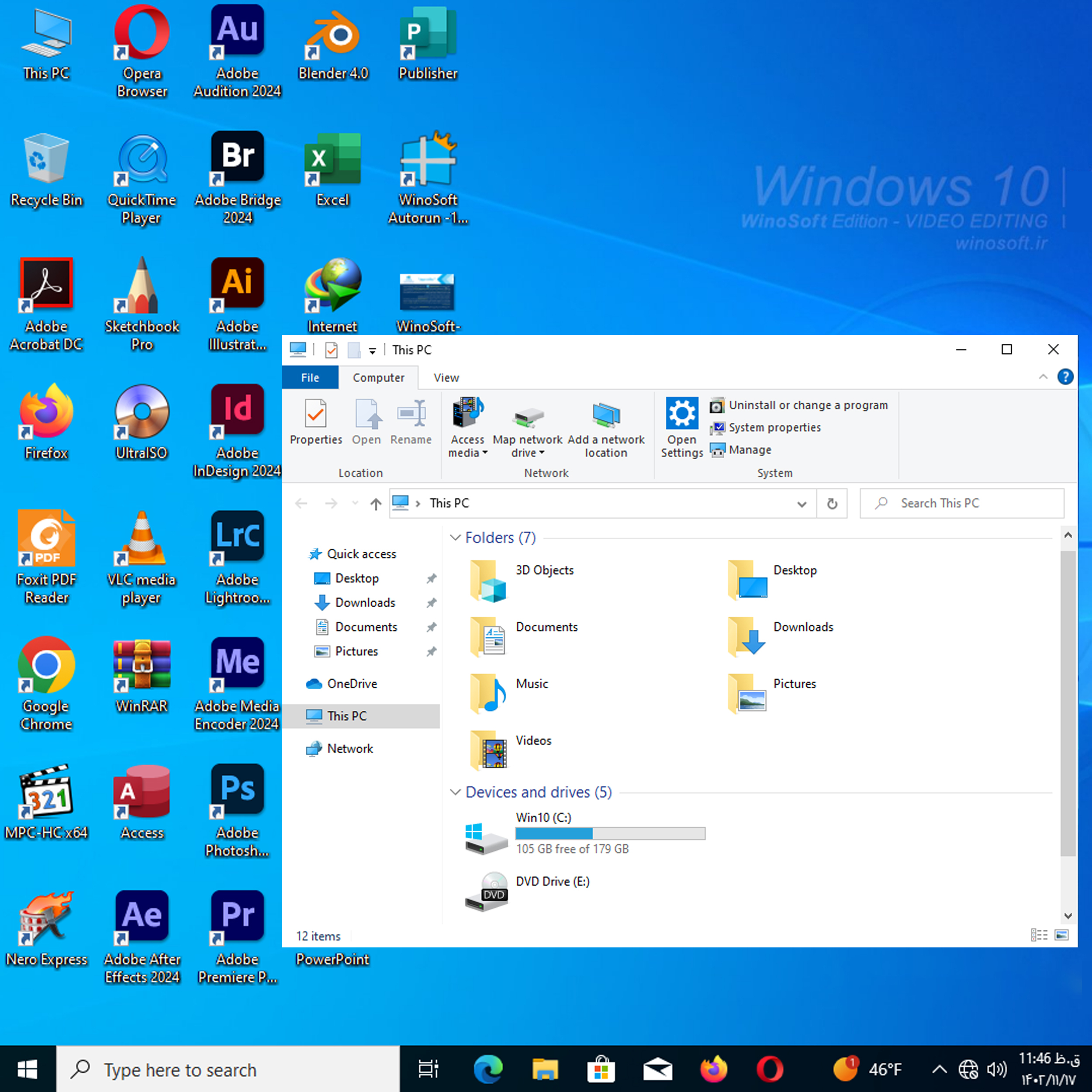Switch to the View ribbon tab

(446, 377)
